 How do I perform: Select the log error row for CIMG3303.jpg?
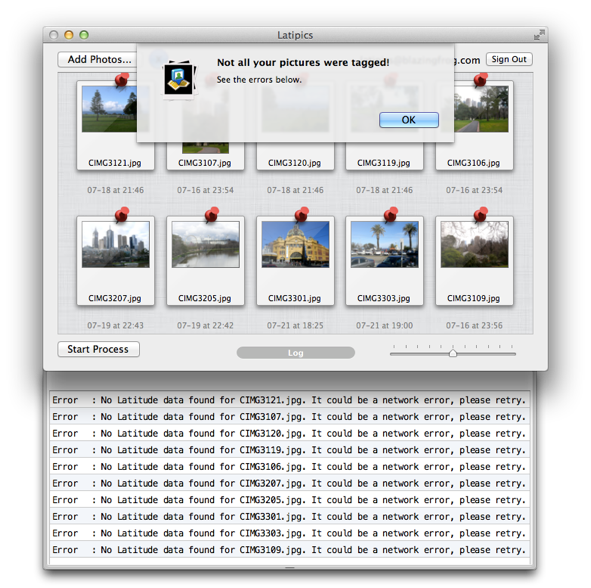pos(289,533)
